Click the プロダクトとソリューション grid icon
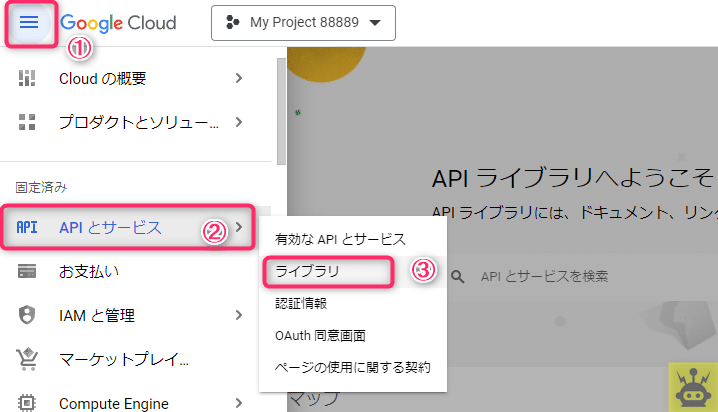This screenshot has height=412, width=718. 27,122
